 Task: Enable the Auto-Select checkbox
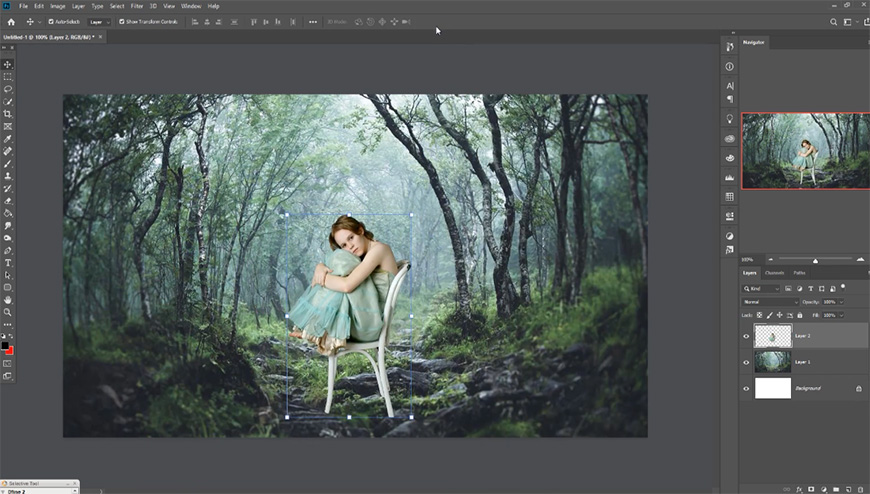tap(51, 22)
